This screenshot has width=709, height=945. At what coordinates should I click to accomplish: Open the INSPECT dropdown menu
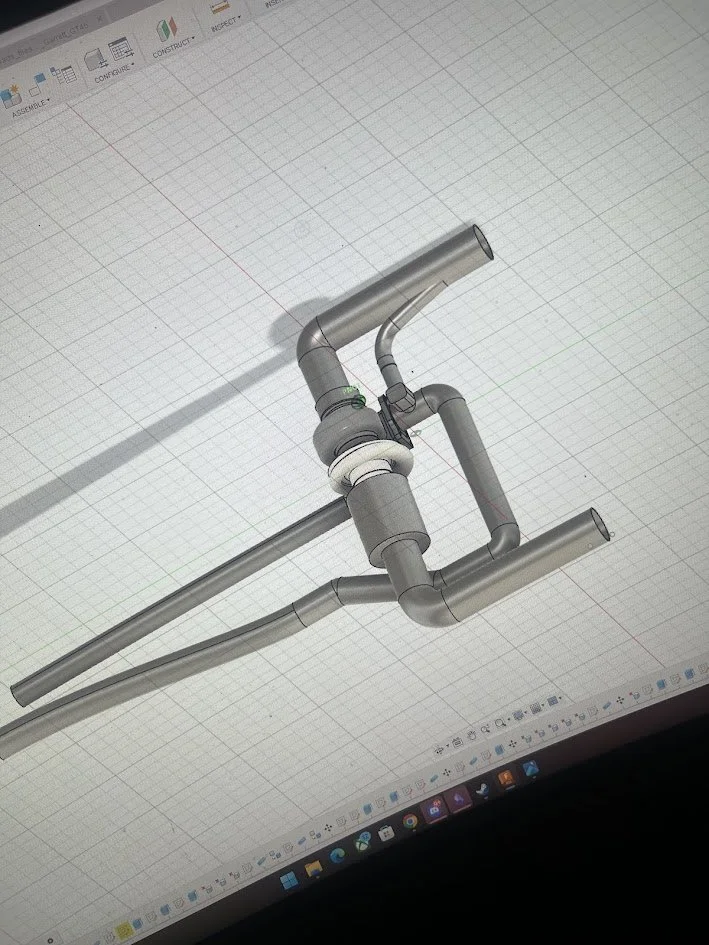(x=225, y=25)
